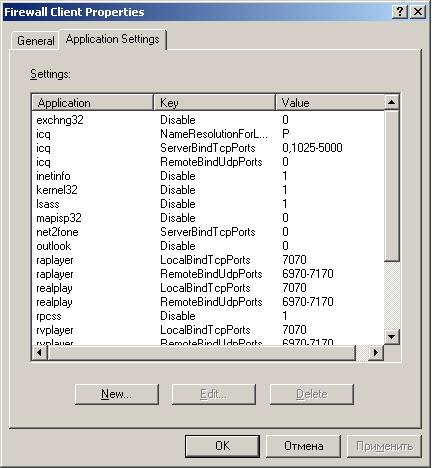Select the raplayer LocalBindTcpPorts row

click(x=208, y=260)
